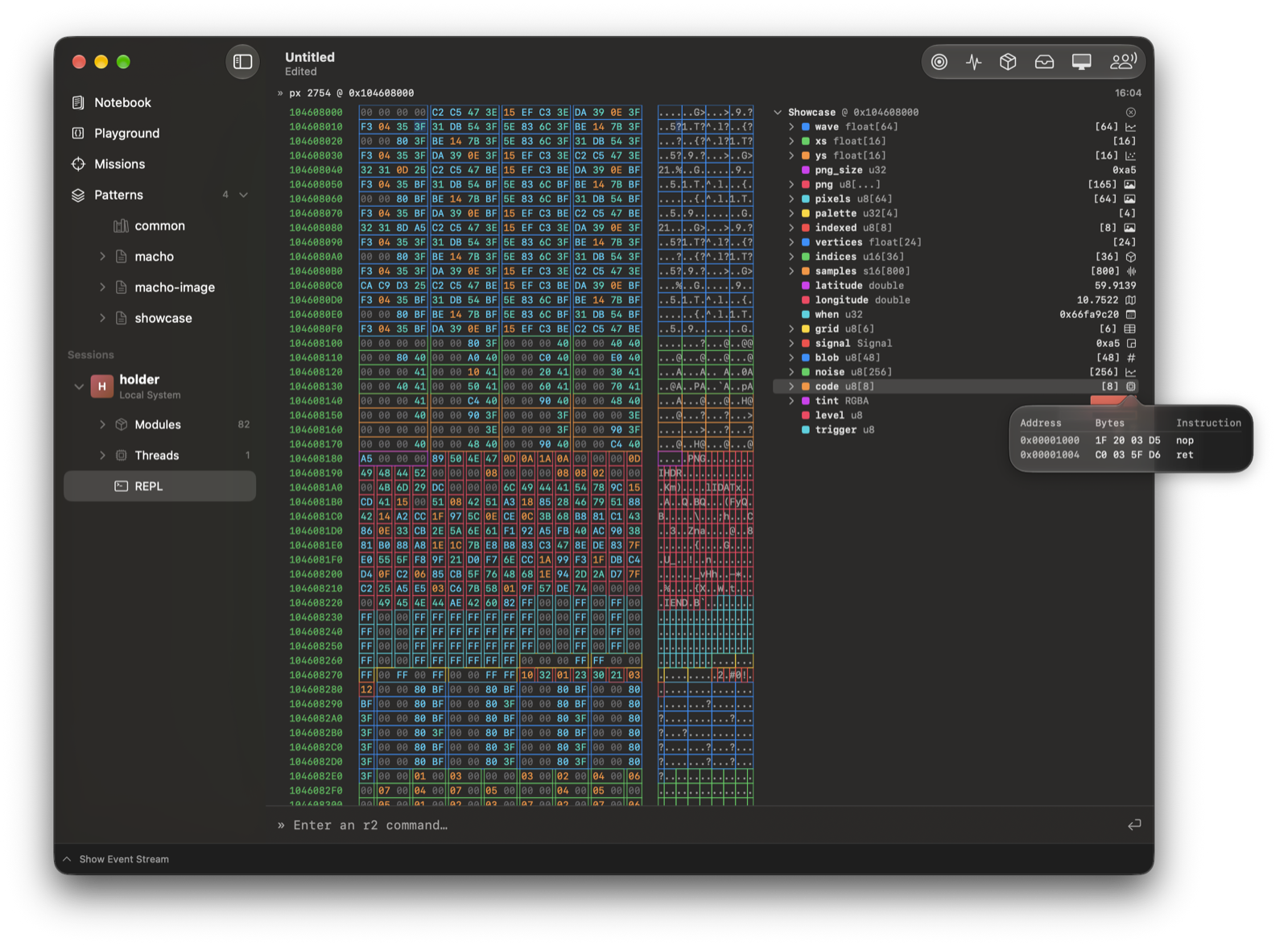Toggle the sidebar panel button
The image size is (1288, 946).
point(242,62)
